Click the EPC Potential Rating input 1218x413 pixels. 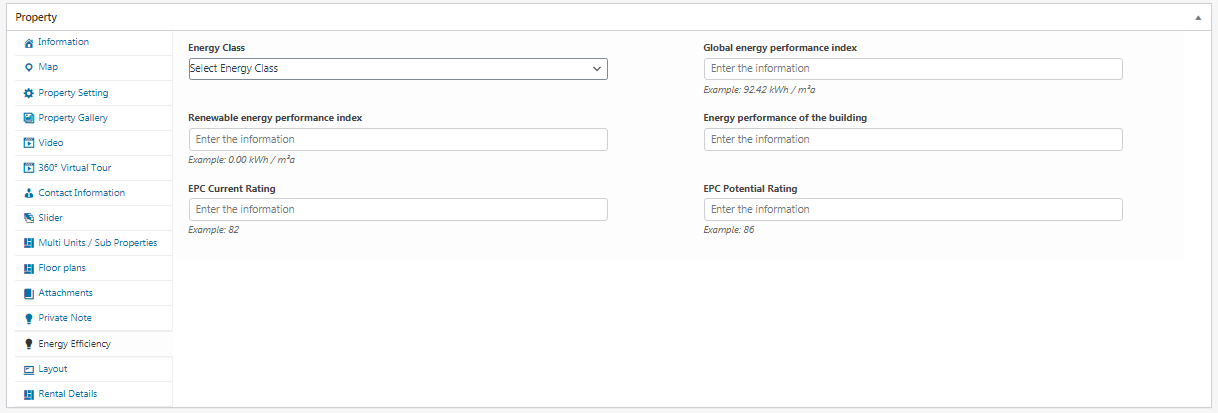(x=913, y=210)
